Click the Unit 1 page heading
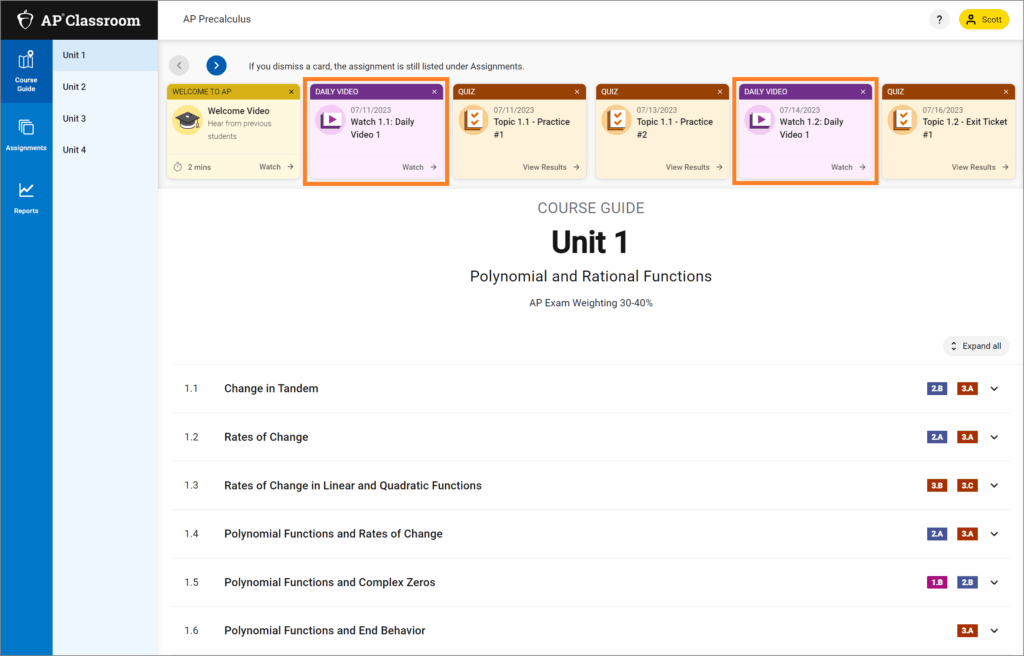Image resolution: width=1024 pixels, height=656 pixels. [x=590, y=242]
